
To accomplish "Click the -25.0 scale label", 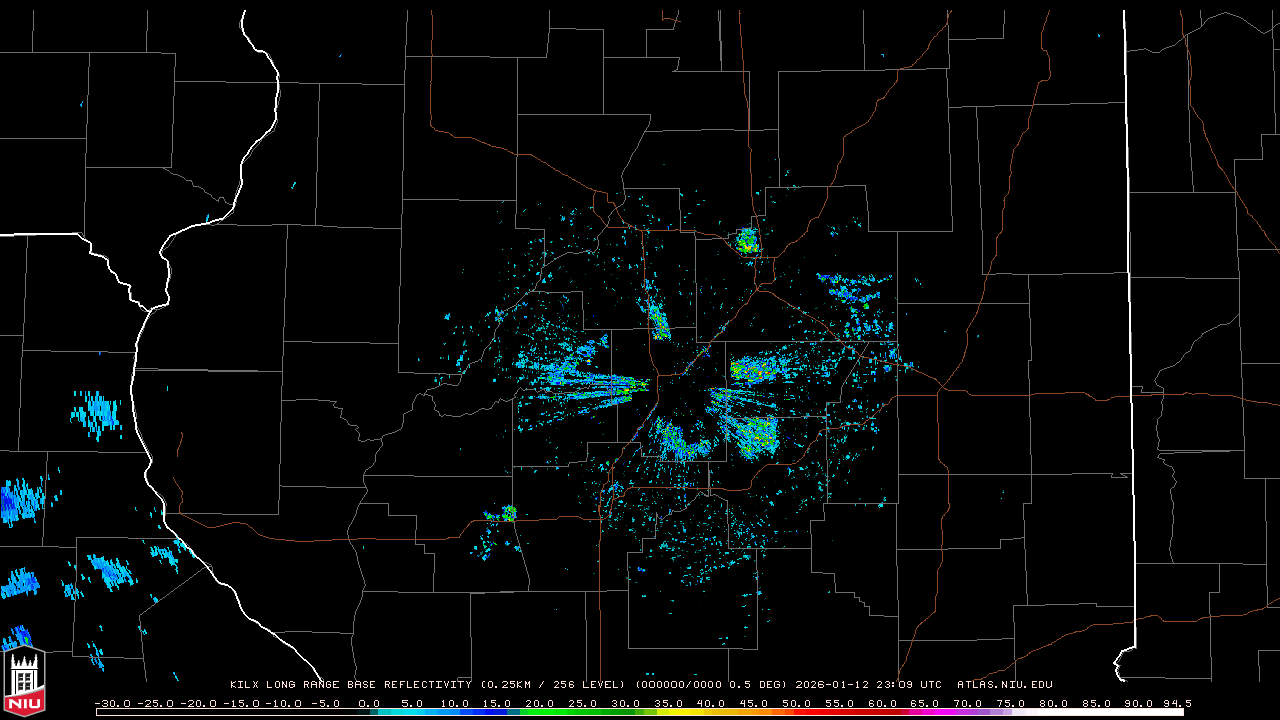I will click(x=154, y=703).
